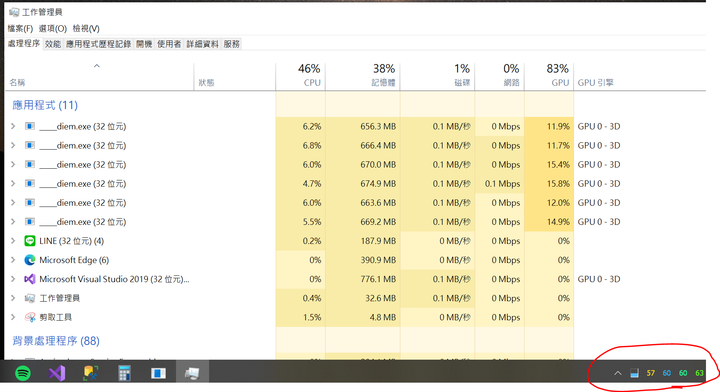Click the yellow 57 temperature tray icon
720x392 pixels.
click(651, 373)
